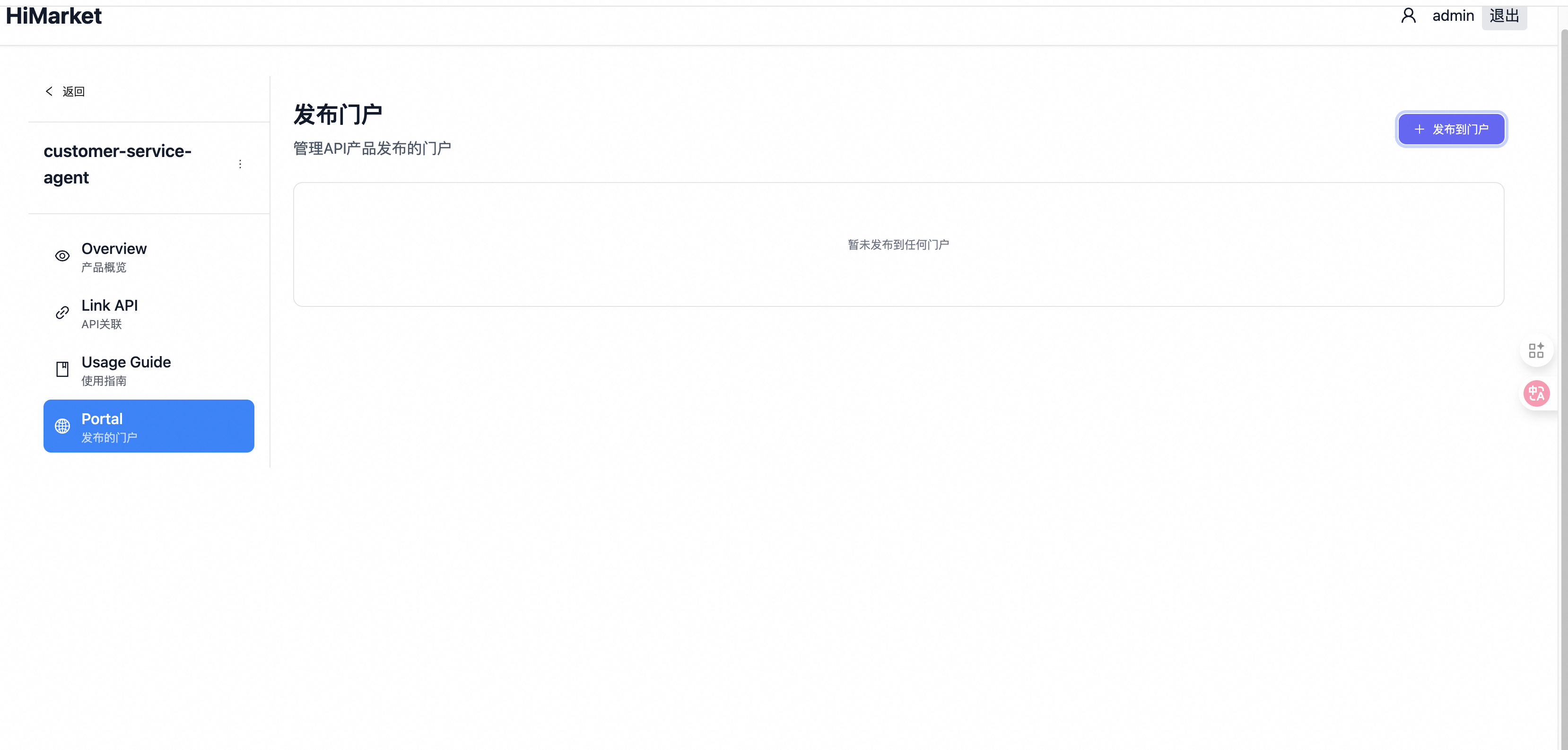This screenshot has height=750, width=1568.
Task: Click the HiMarket logo title
Action: pyautogui.click(x=53, y=16)
